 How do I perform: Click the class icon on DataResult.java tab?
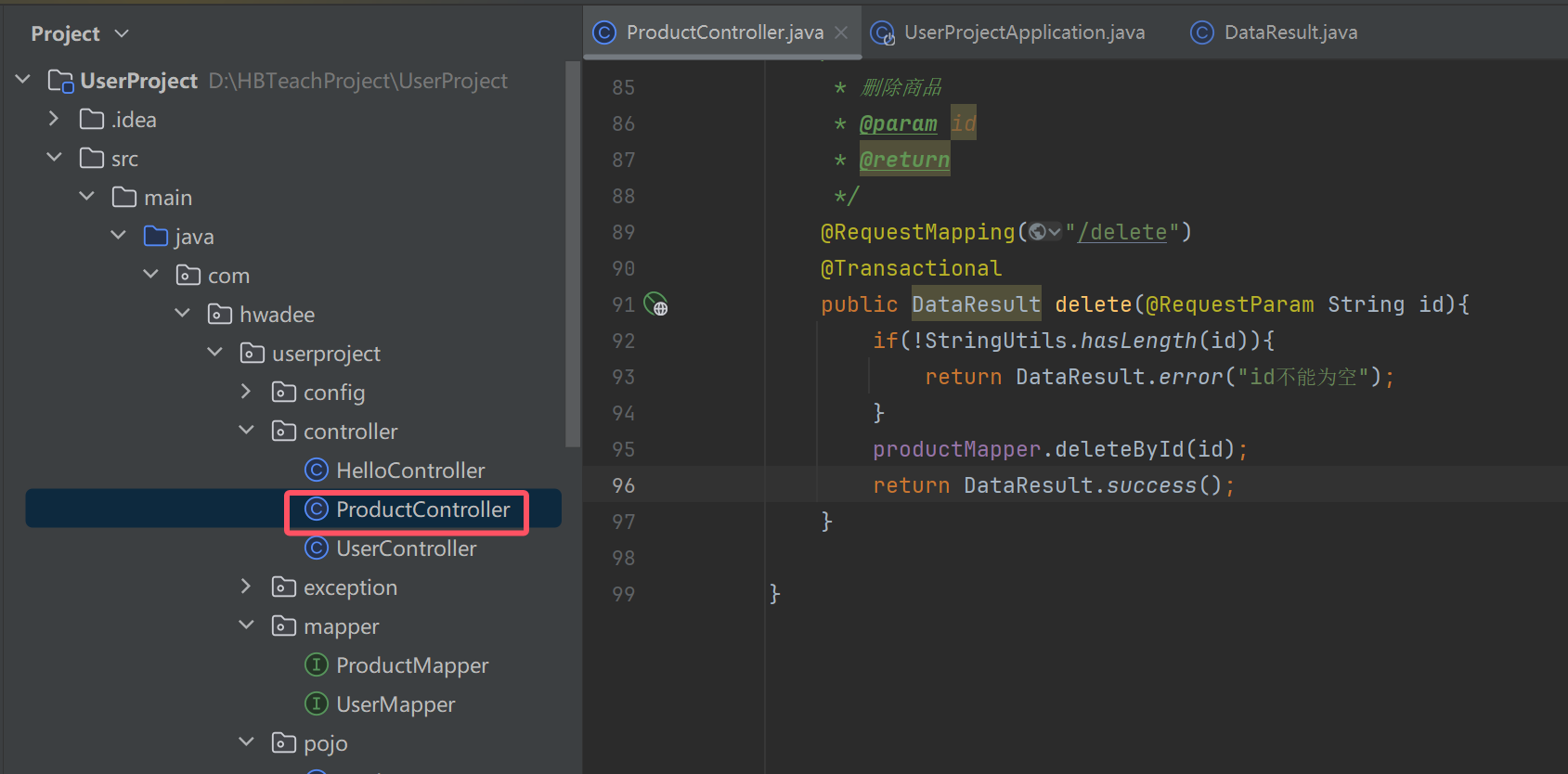click(x=1202, y=32)
